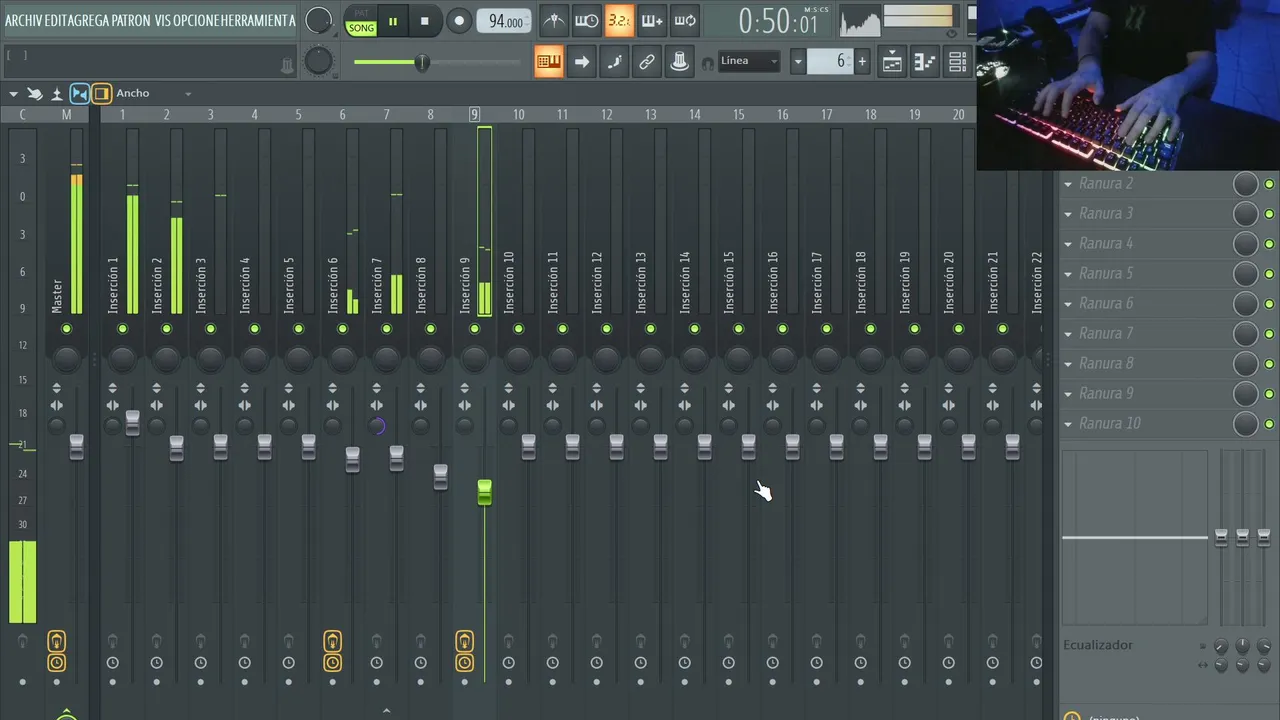Screen dimensions: 1280x720
Task: Mute Inserción 9 track green light
Action: click(474, 329)
